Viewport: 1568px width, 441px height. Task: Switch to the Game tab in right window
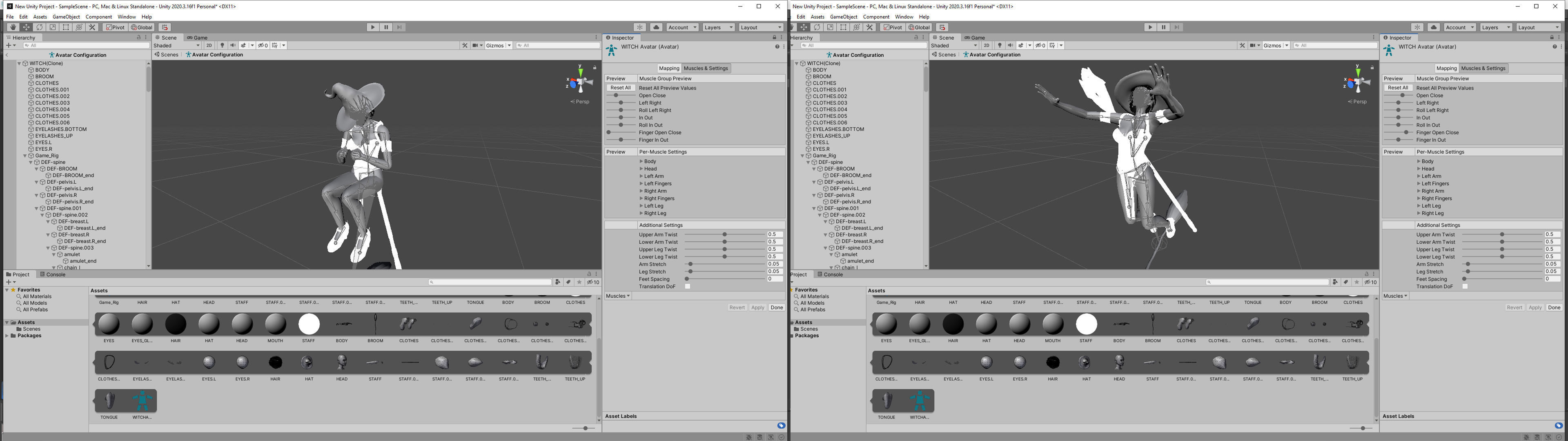975,38
